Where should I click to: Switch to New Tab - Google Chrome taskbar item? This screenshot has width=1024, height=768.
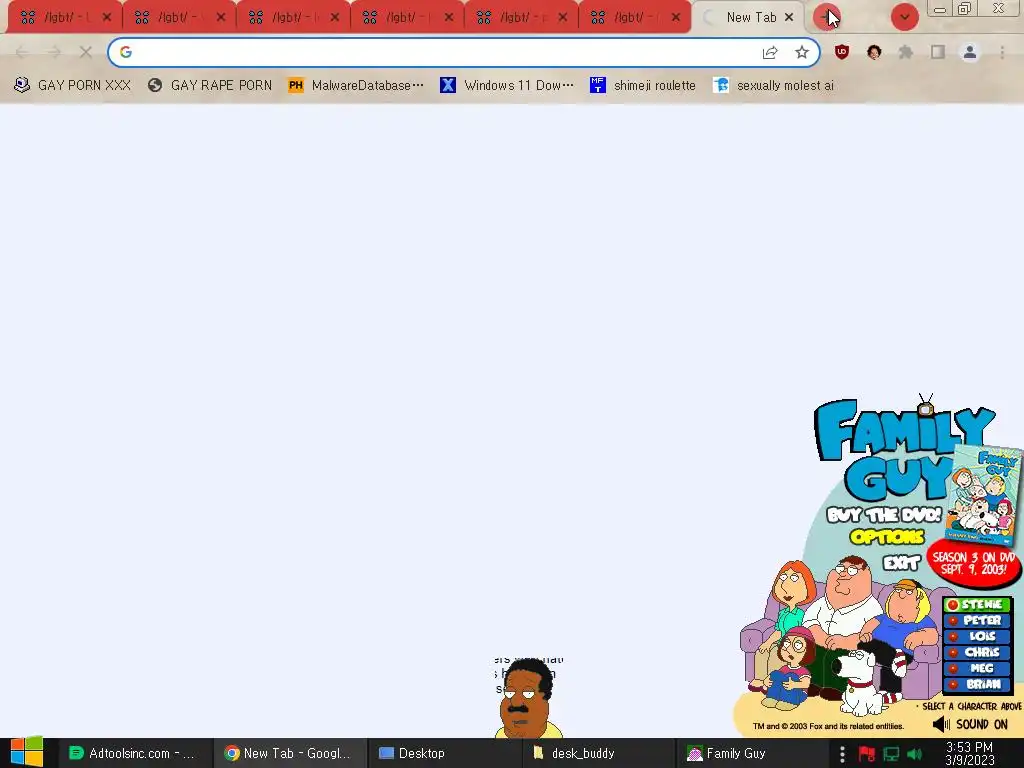click(291, 754)
